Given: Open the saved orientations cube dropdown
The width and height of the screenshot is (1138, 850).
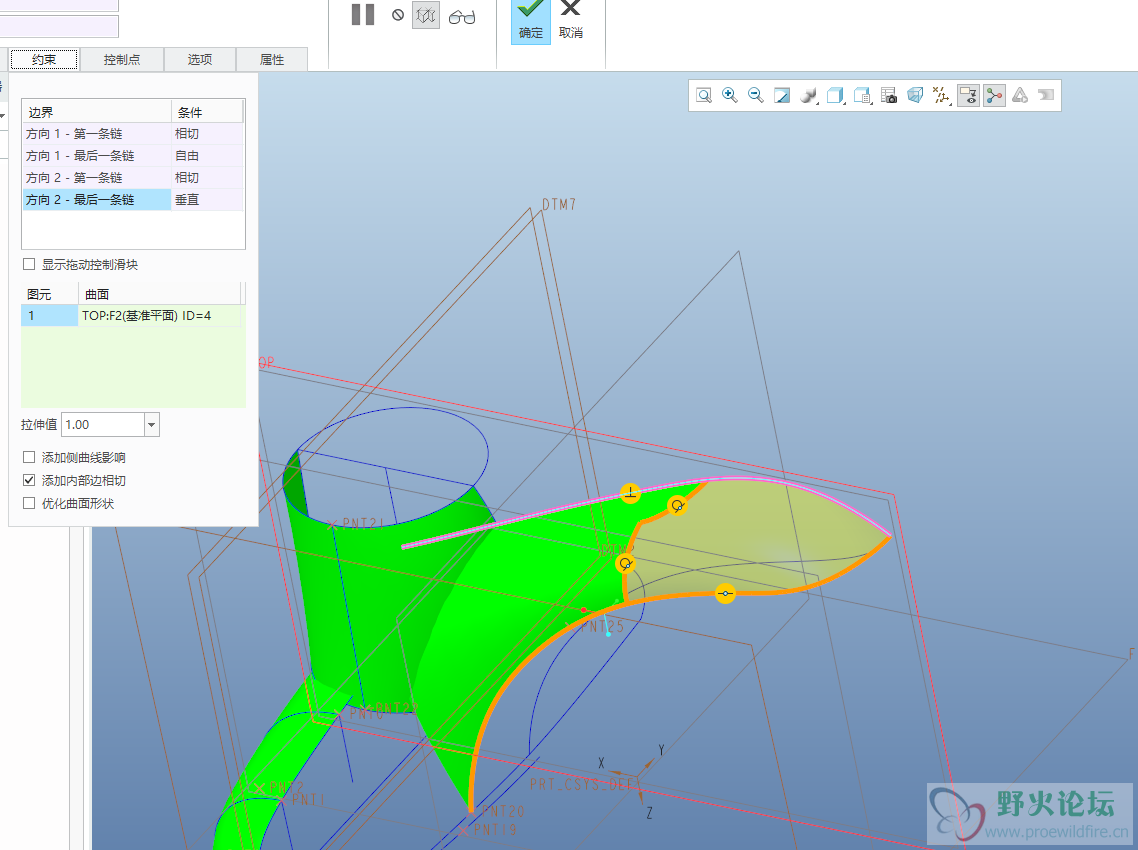Looking at the screenshot, I should click(835, 95).
